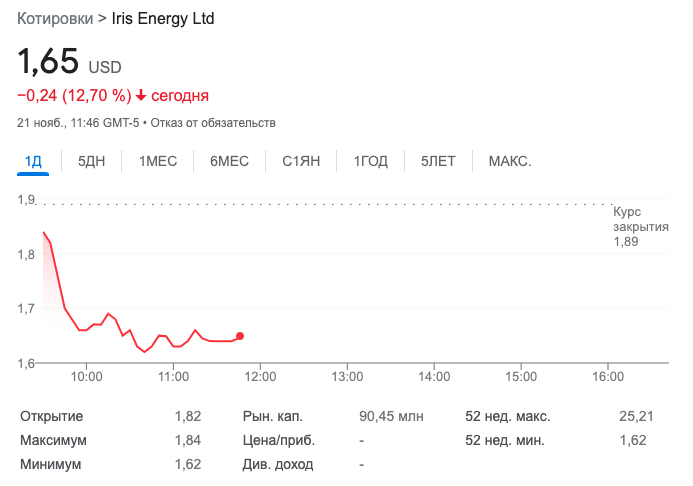This screenshot has height=486, width=693.
Task: Click the 10:00 time axis label
Action: tap(87, 378)
